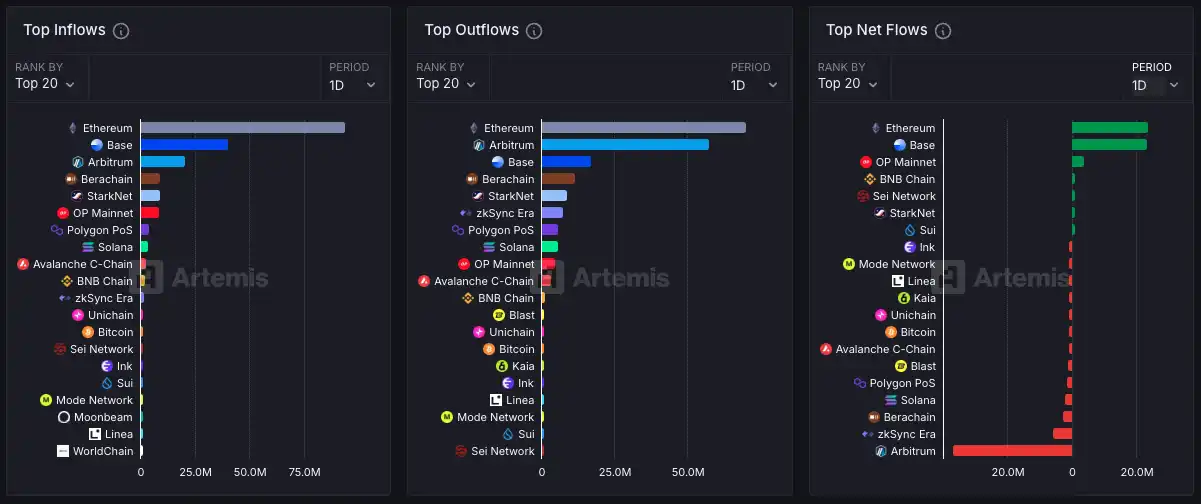Select the Ethereum outflow bar
The height and width of the screenshot is (504, 1201).
[644, 128]
